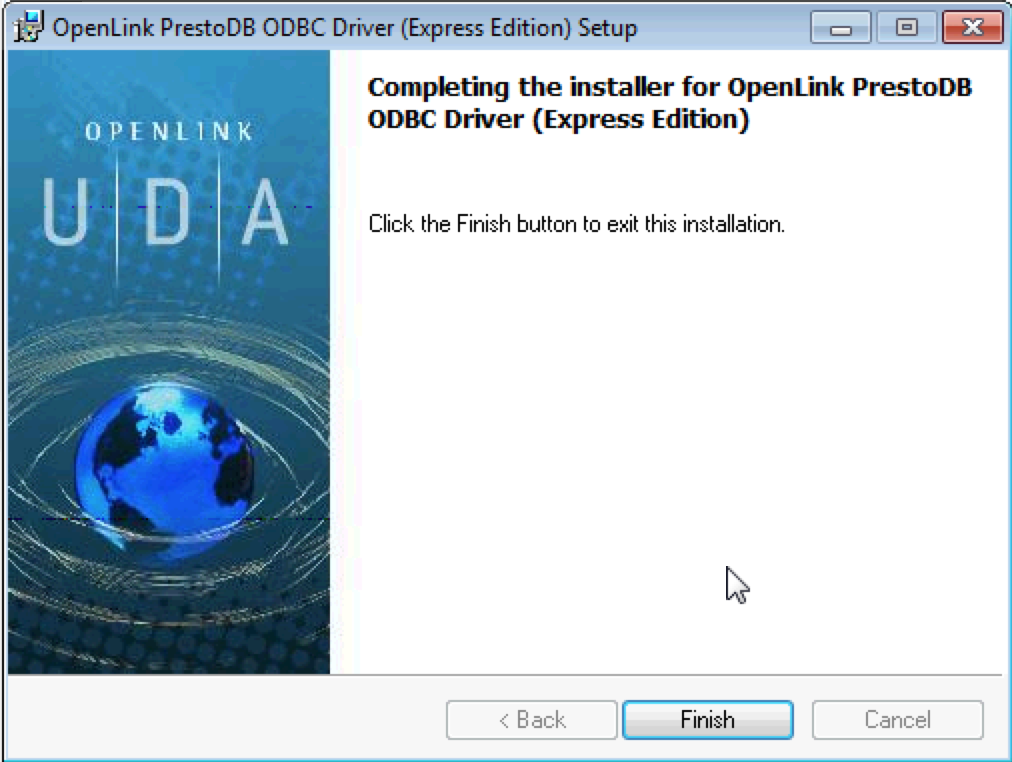Close the Setup window with the red X
The width and height of the screenshot is (1012, 762).
[x=973, y=27]
